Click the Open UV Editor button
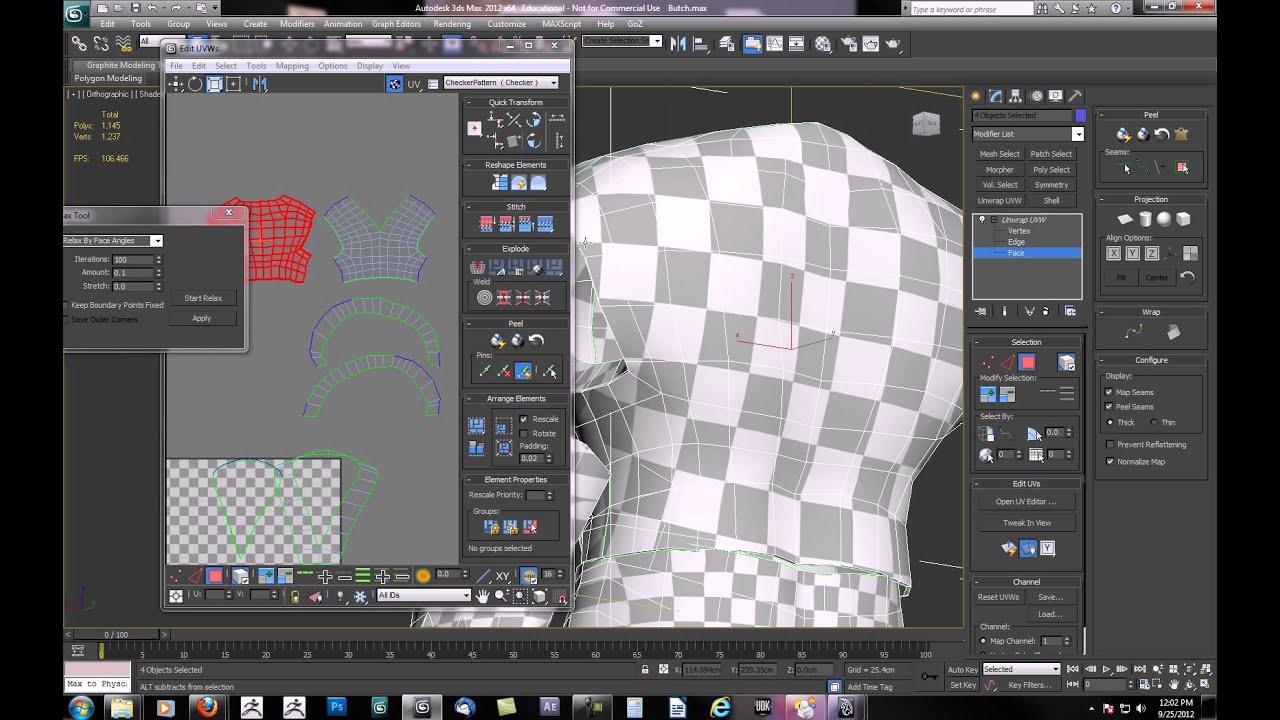This screenshot has height=720, width=1280. pos(1027,502)
